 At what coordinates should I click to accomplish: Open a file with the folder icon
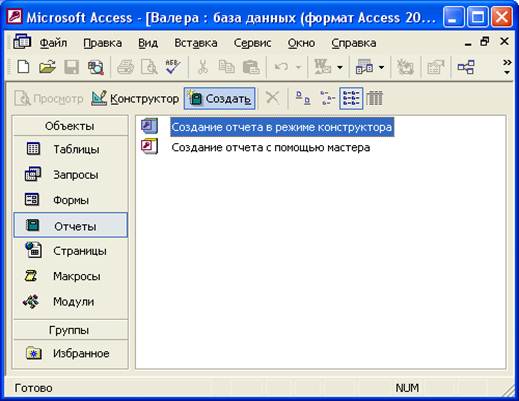coord(47,67)
